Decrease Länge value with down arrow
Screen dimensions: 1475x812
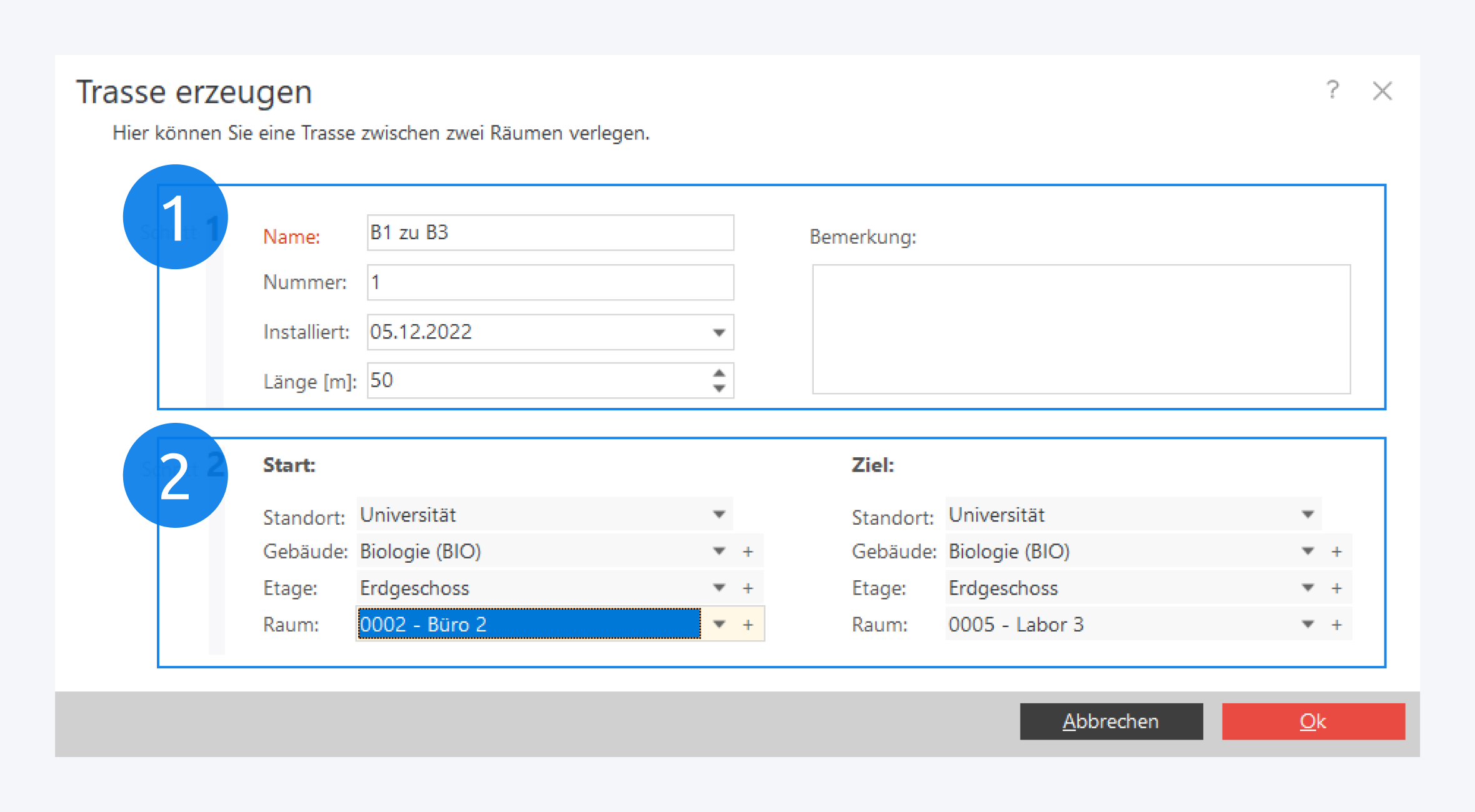[x=719, y=389]
